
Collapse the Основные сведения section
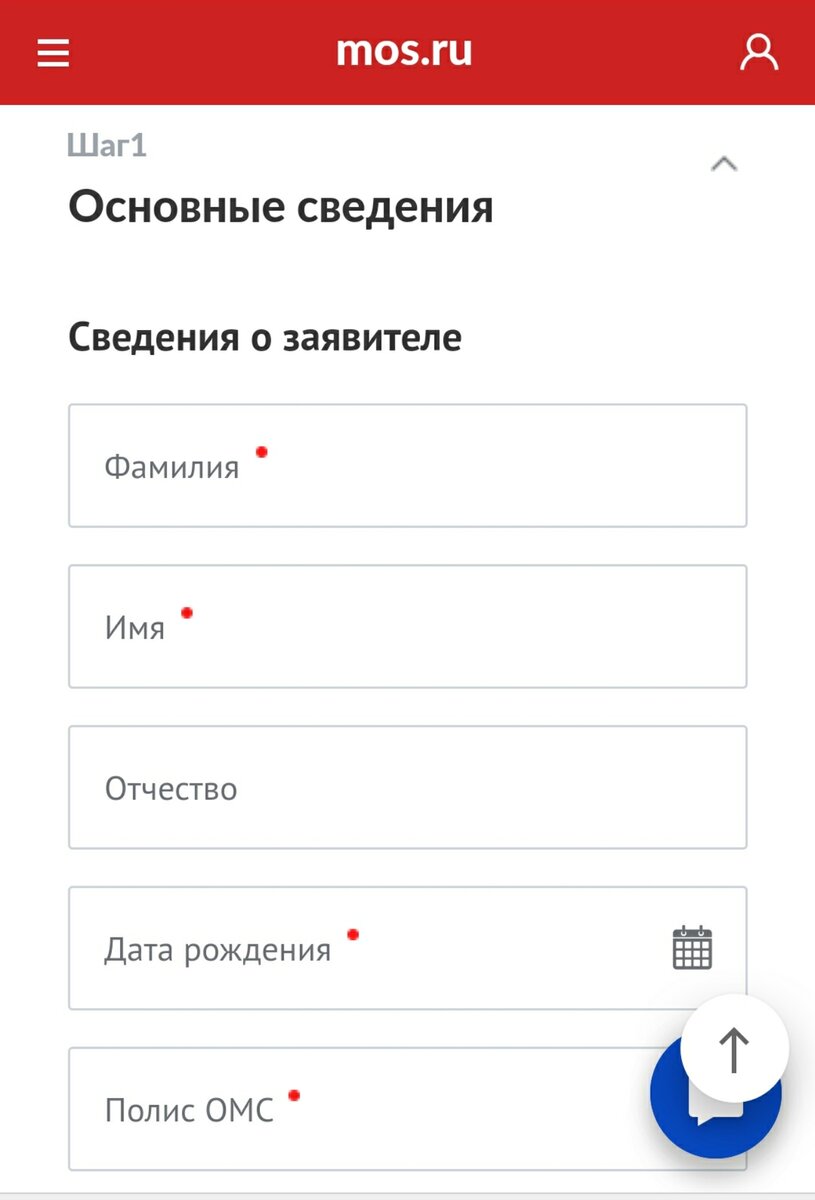click(724, 163)
